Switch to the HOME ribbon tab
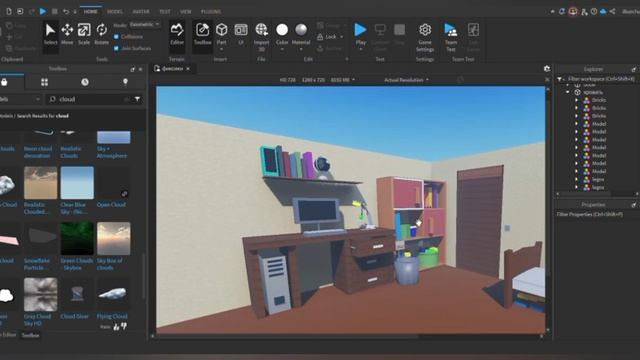Viewport: 640px width, 360px height. [91, 12]
